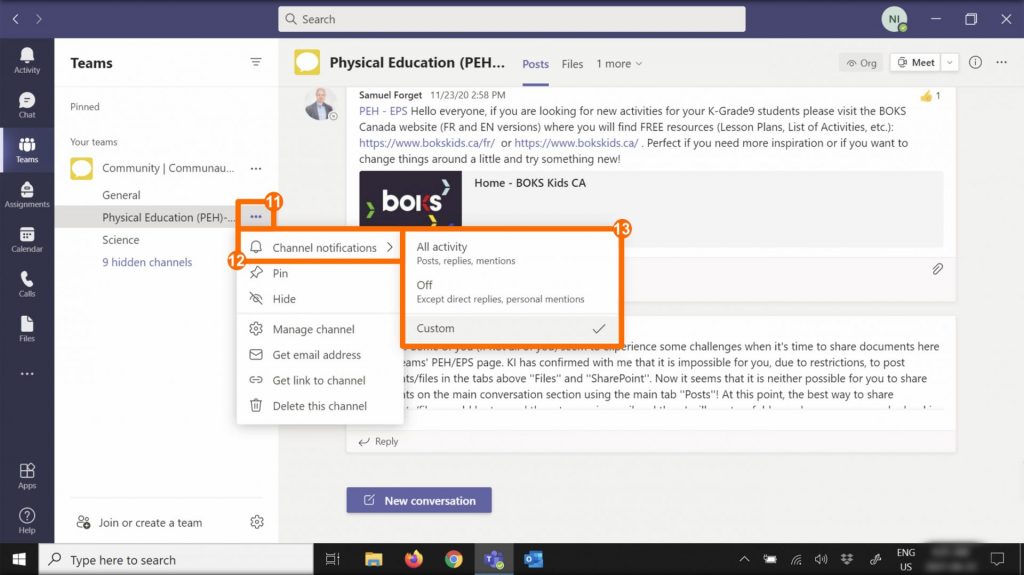
Task: Expand the Channel notifications submenu
Action: click(320, 247)
